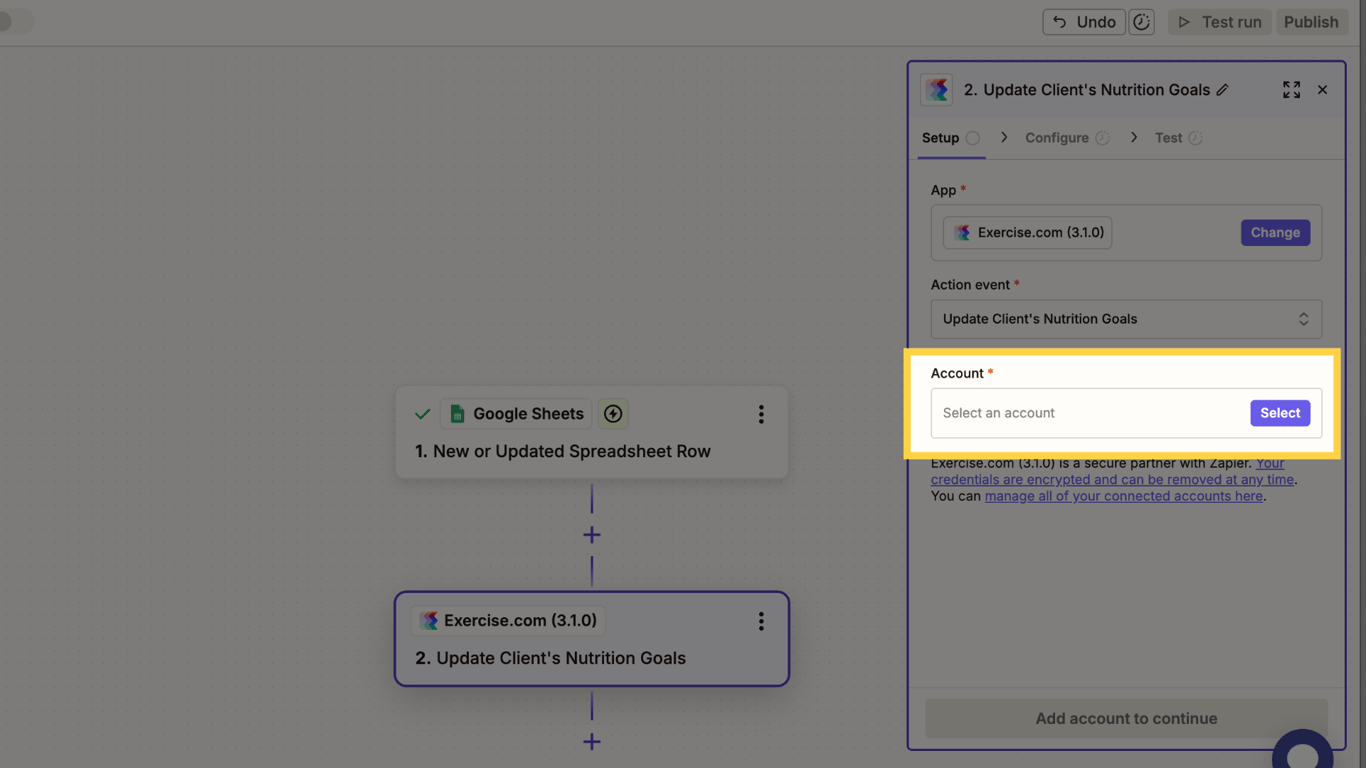Click the Exercise.com app icon in panel header
The image size is (1366, 768).
tap(937, 89)
